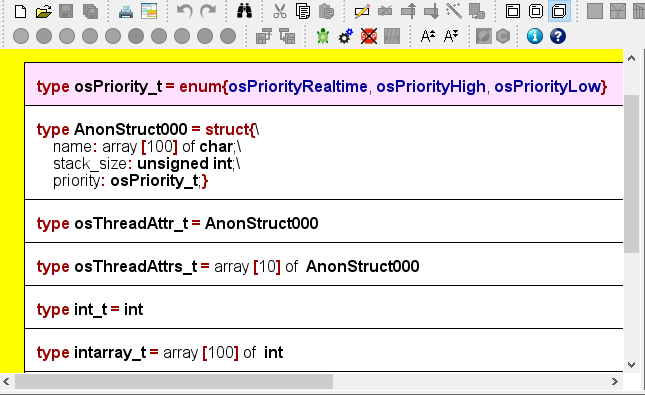Click the 'name: array [100] of char' line

(147, 147)
